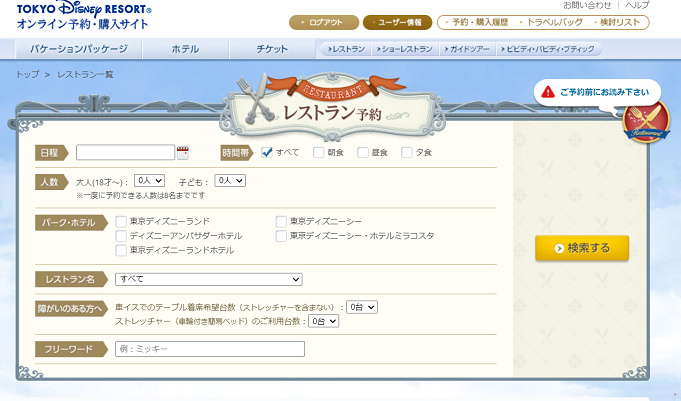Click the お問い合わせ link

pyautogui.click(x=587, y=5)
